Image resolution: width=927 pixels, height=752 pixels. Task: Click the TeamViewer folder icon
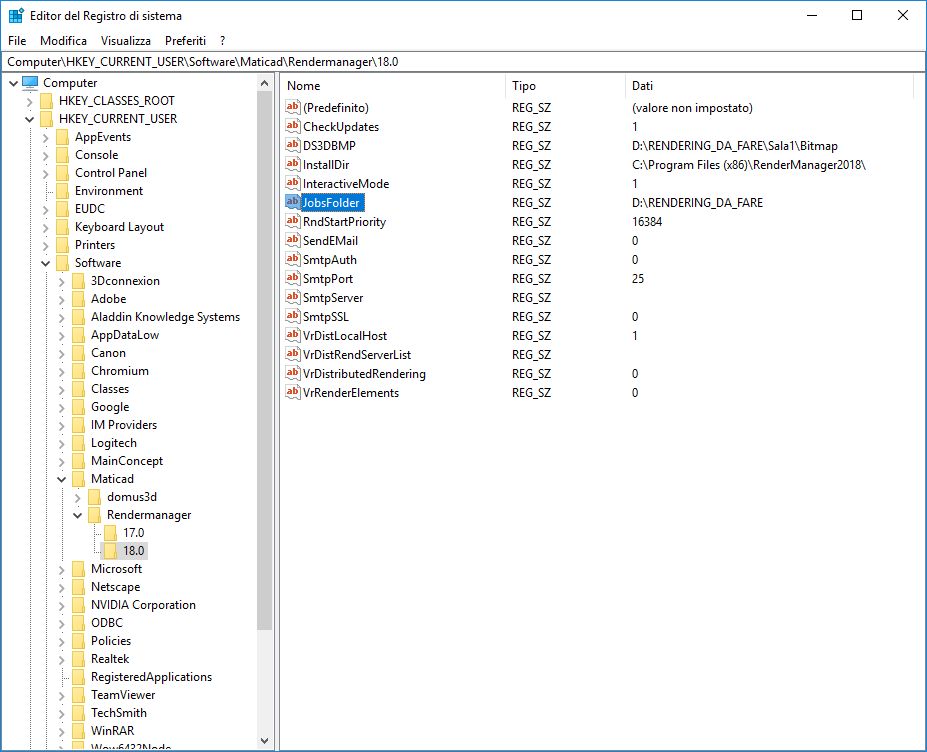click(x=79, y=695)
